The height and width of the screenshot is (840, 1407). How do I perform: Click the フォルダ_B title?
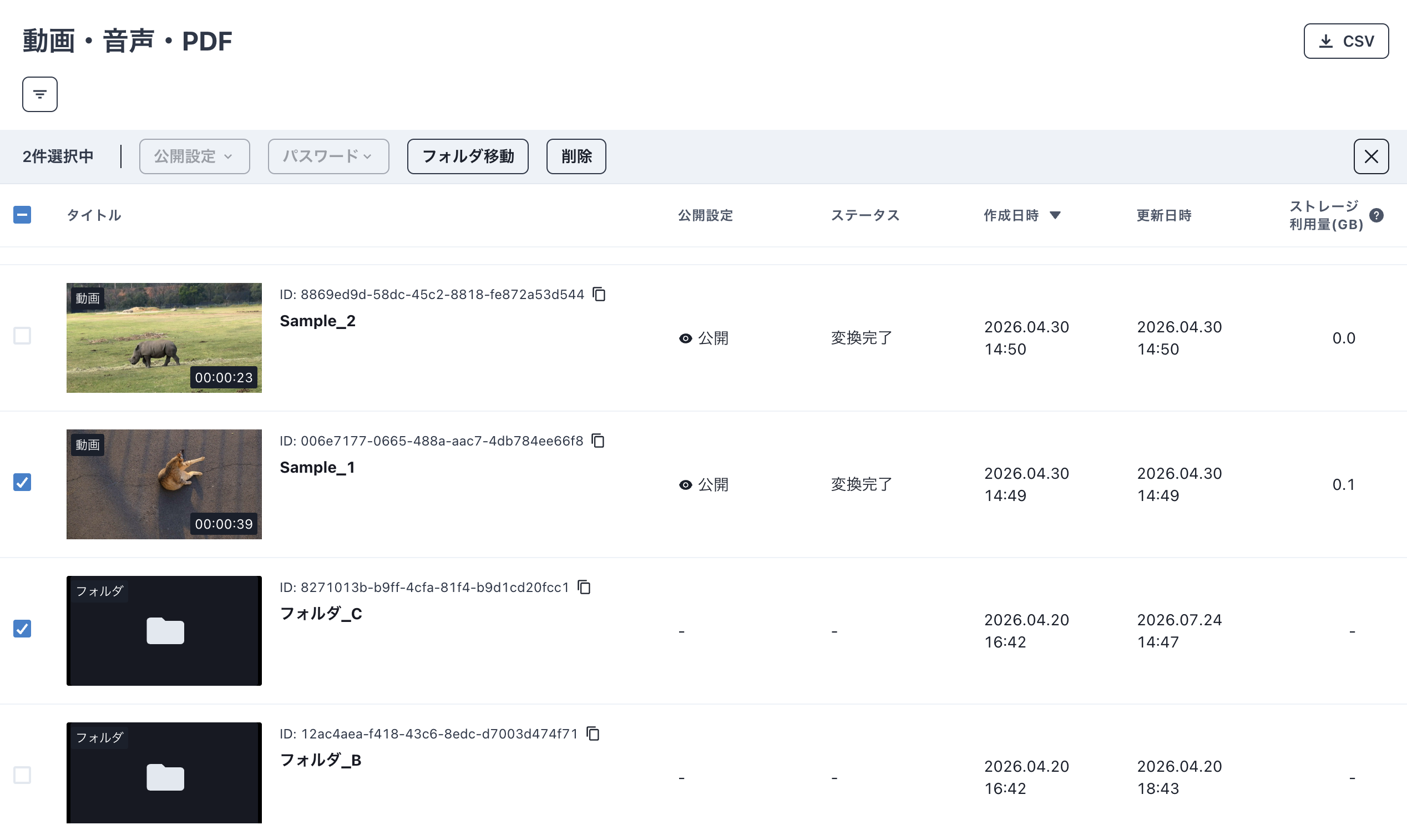320,760
